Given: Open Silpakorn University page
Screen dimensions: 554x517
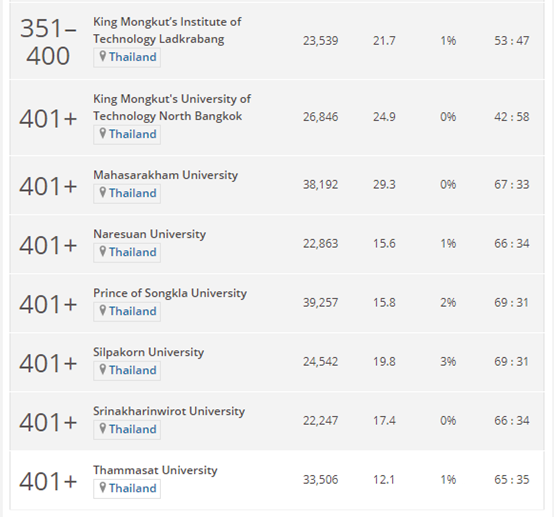Looking at the screenshot, I should 148,352.
